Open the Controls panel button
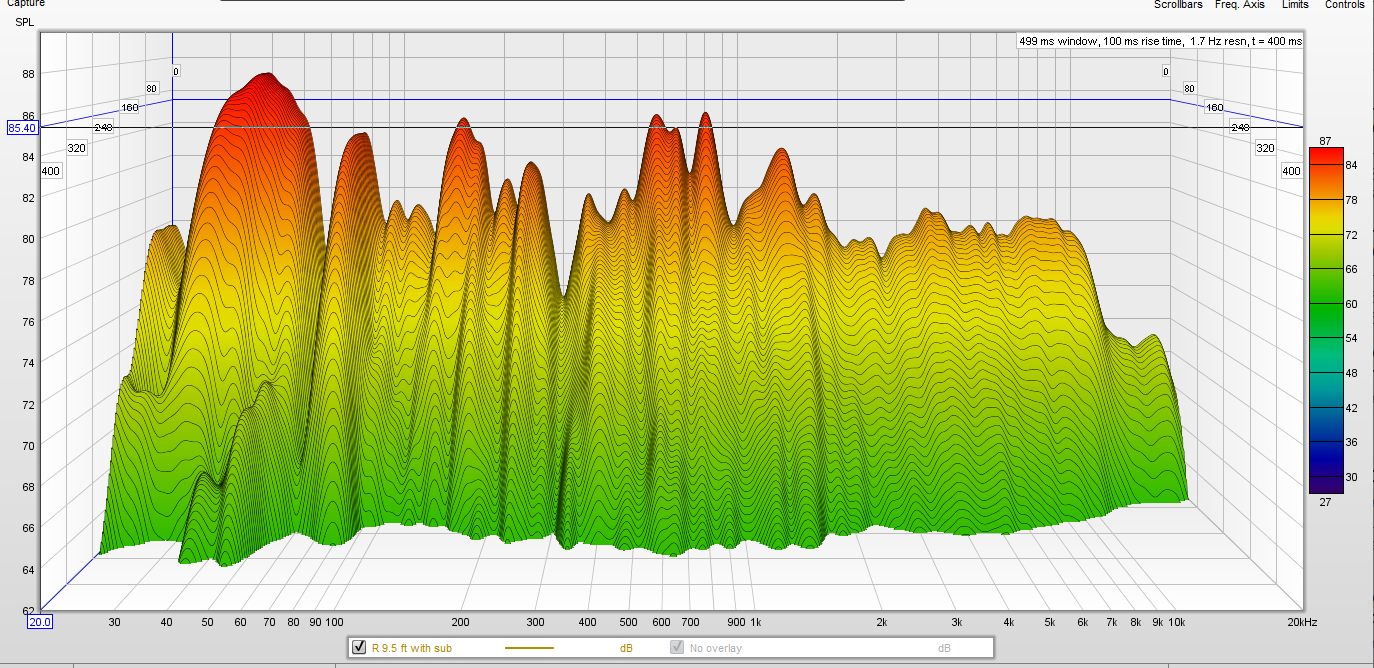 tap(1344, 5)
